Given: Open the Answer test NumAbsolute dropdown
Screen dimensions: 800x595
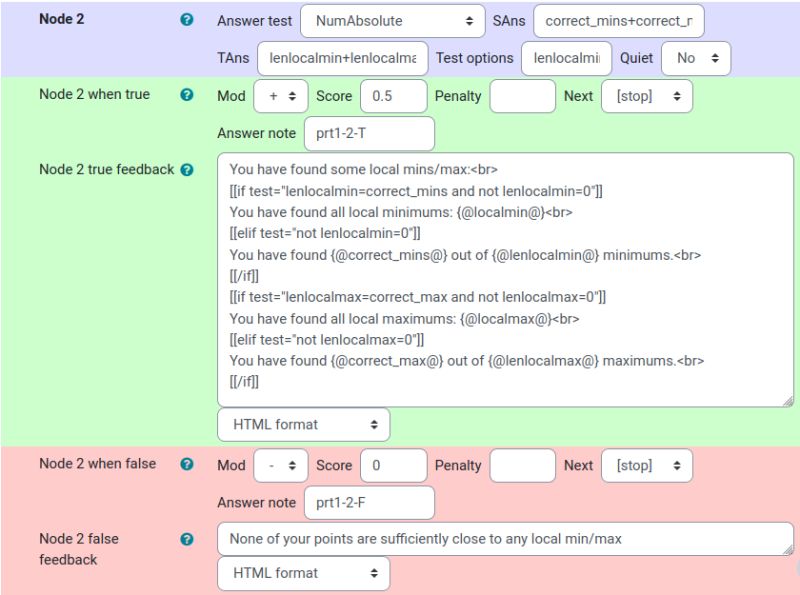Looking at the screenshot, I should 392,21.
